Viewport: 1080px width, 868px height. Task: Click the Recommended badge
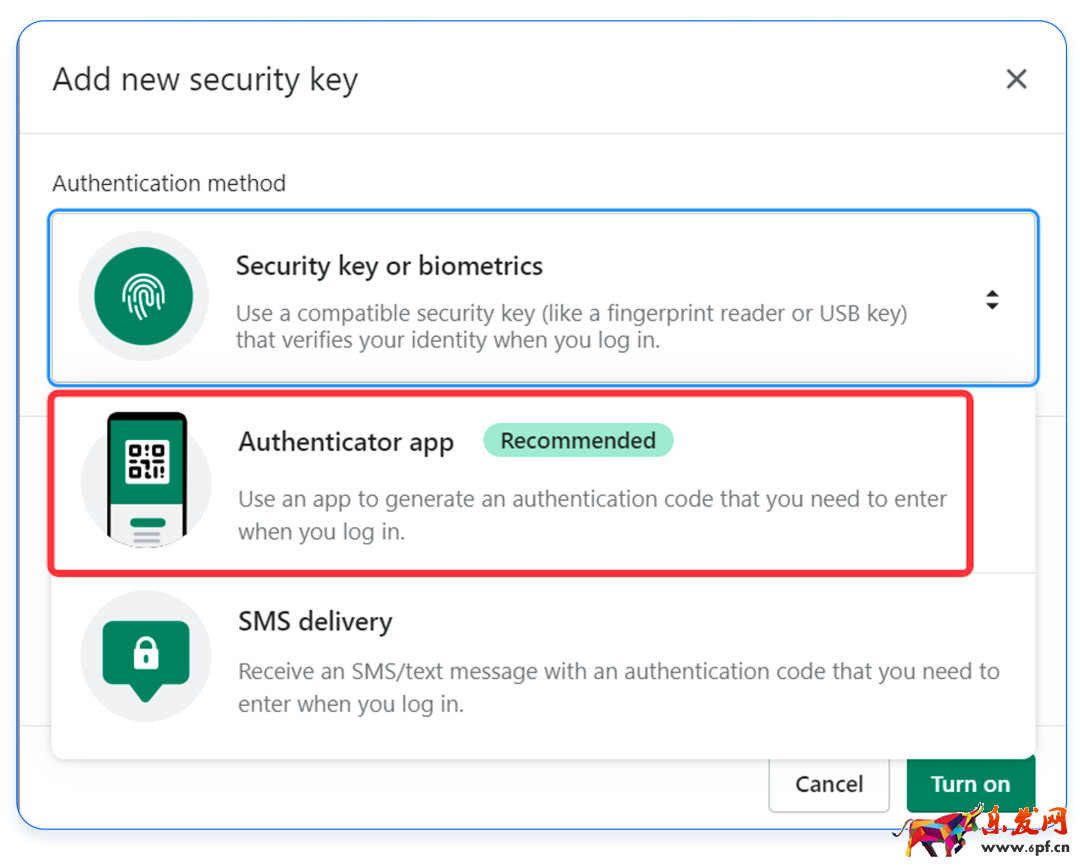pos(578,441)
